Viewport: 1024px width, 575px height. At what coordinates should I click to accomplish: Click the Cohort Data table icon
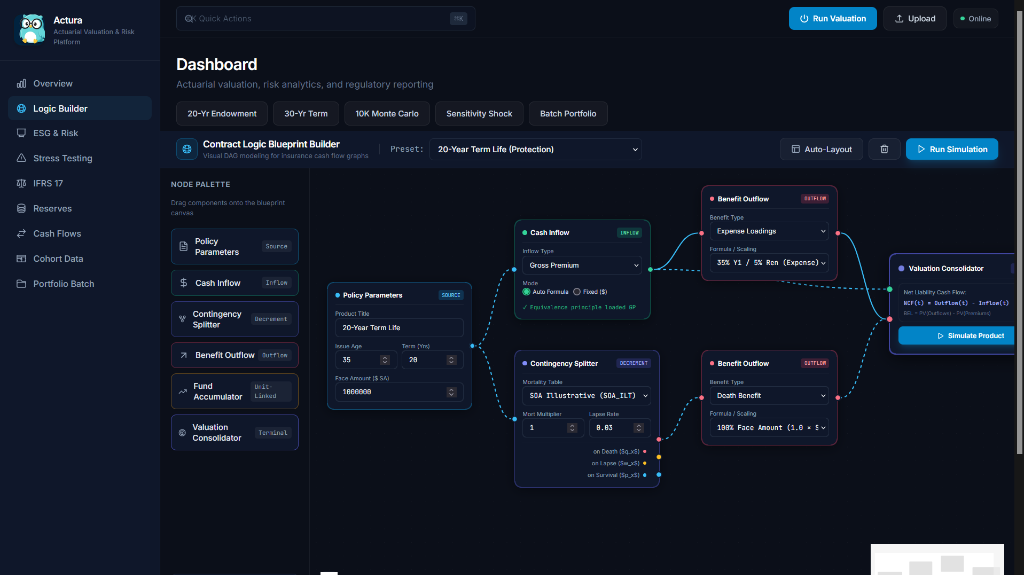(x=22, y=259)
